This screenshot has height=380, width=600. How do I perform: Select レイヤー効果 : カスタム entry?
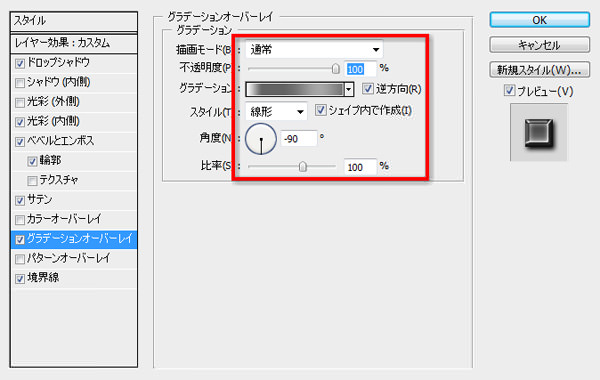pos(74,43)
